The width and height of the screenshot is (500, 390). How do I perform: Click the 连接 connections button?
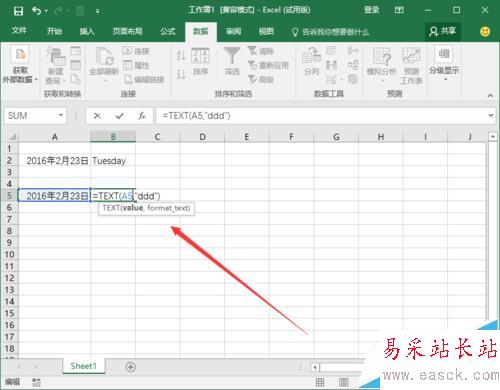tap(136, 51)
